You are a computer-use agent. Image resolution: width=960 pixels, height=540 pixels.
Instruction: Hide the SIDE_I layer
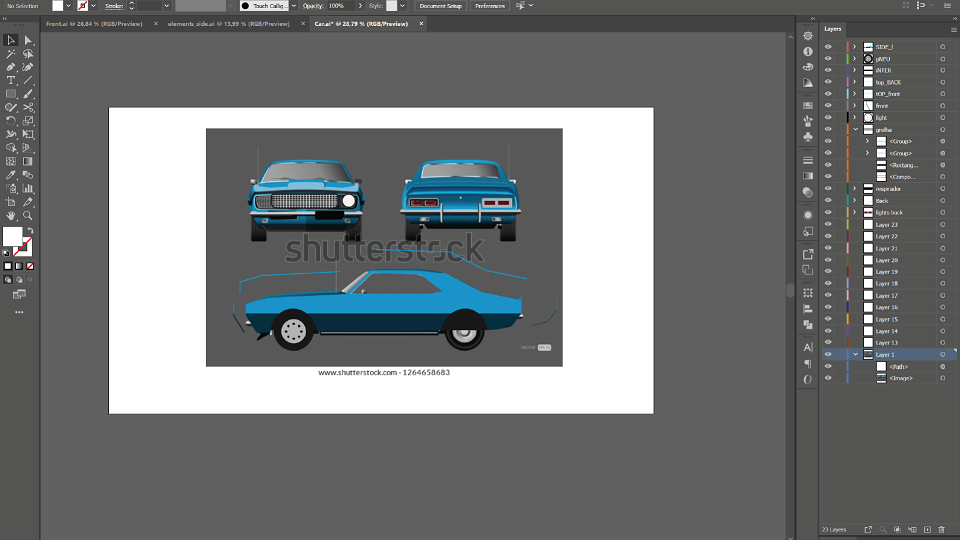pyautogui.click(x=828, y=47)
